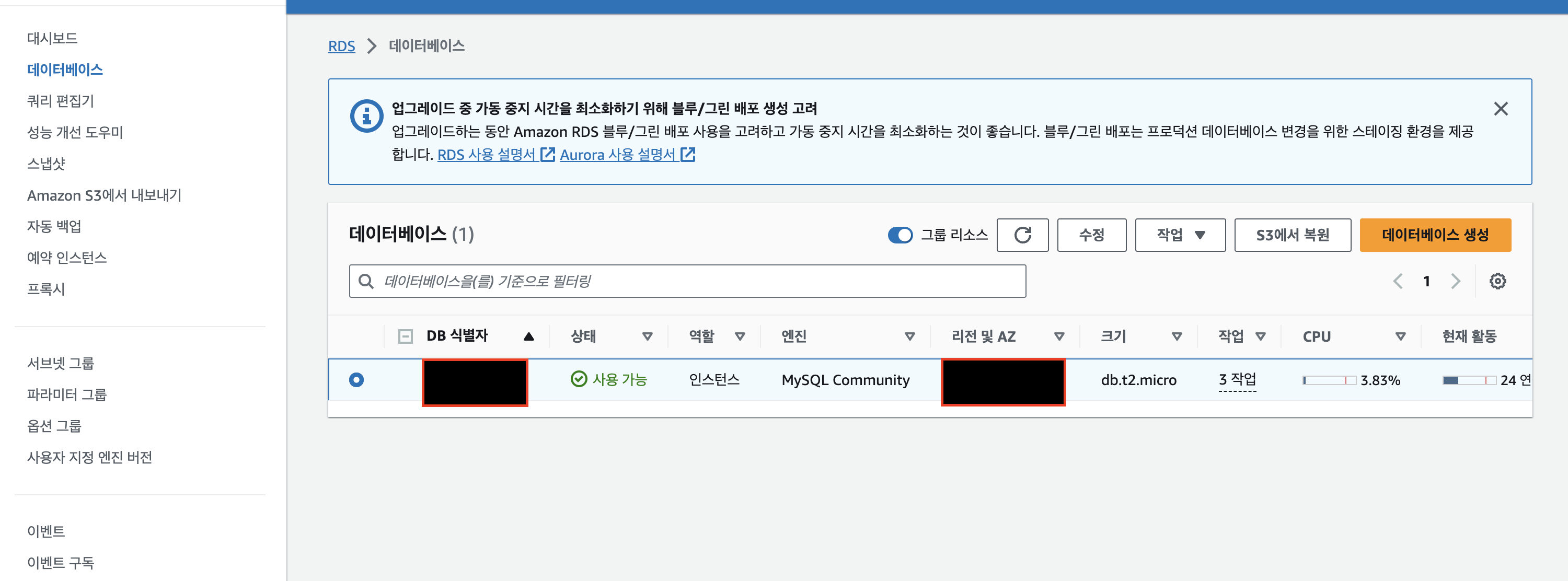Select the database row radio button
This screenshot has height=581, width=1568.
point(356,380)
